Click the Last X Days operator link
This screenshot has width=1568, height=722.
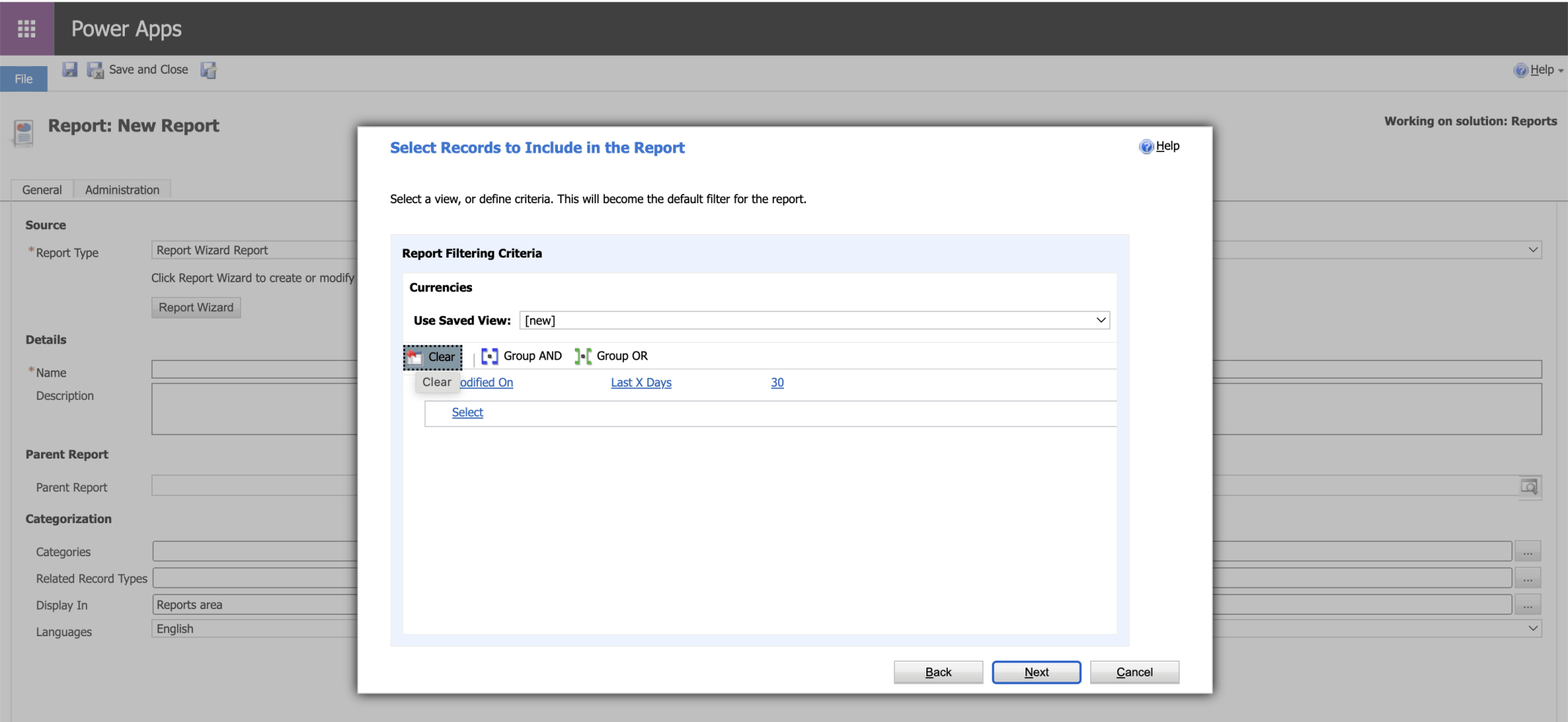pyautogui.click(x=641, y=383)
